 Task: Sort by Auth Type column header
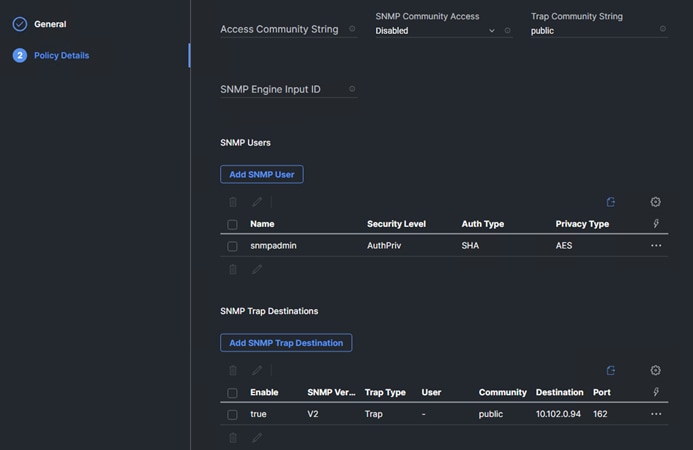pos(483,224)
